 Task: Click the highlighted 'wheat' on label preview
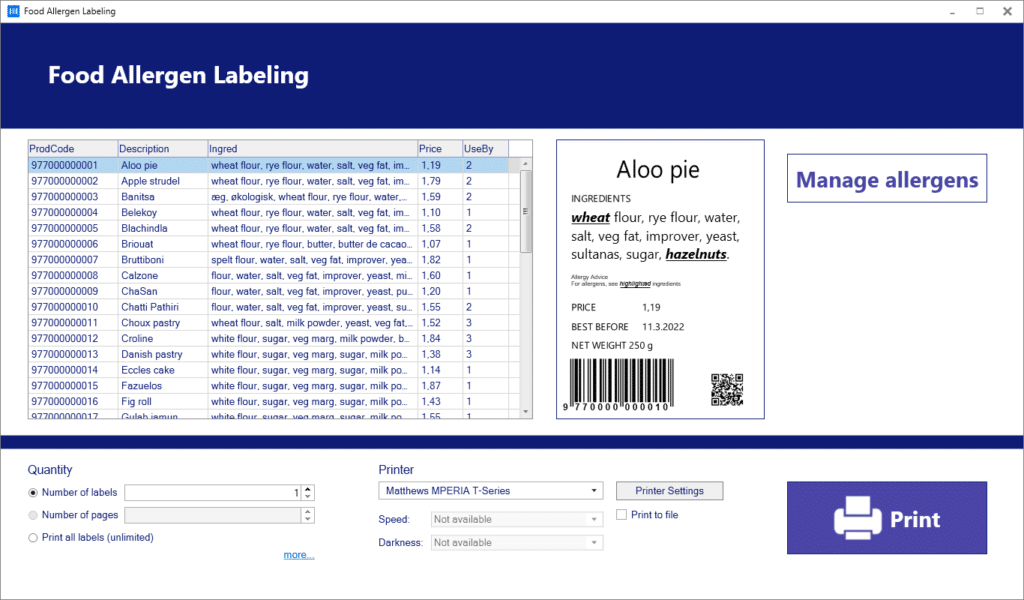[590, 217]
